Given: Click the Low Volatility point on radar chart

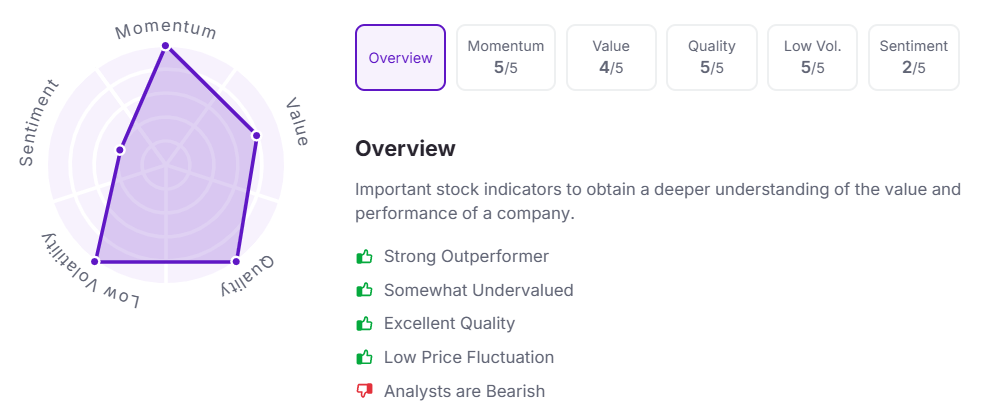Looking at the screenshot, I should 96,261.
